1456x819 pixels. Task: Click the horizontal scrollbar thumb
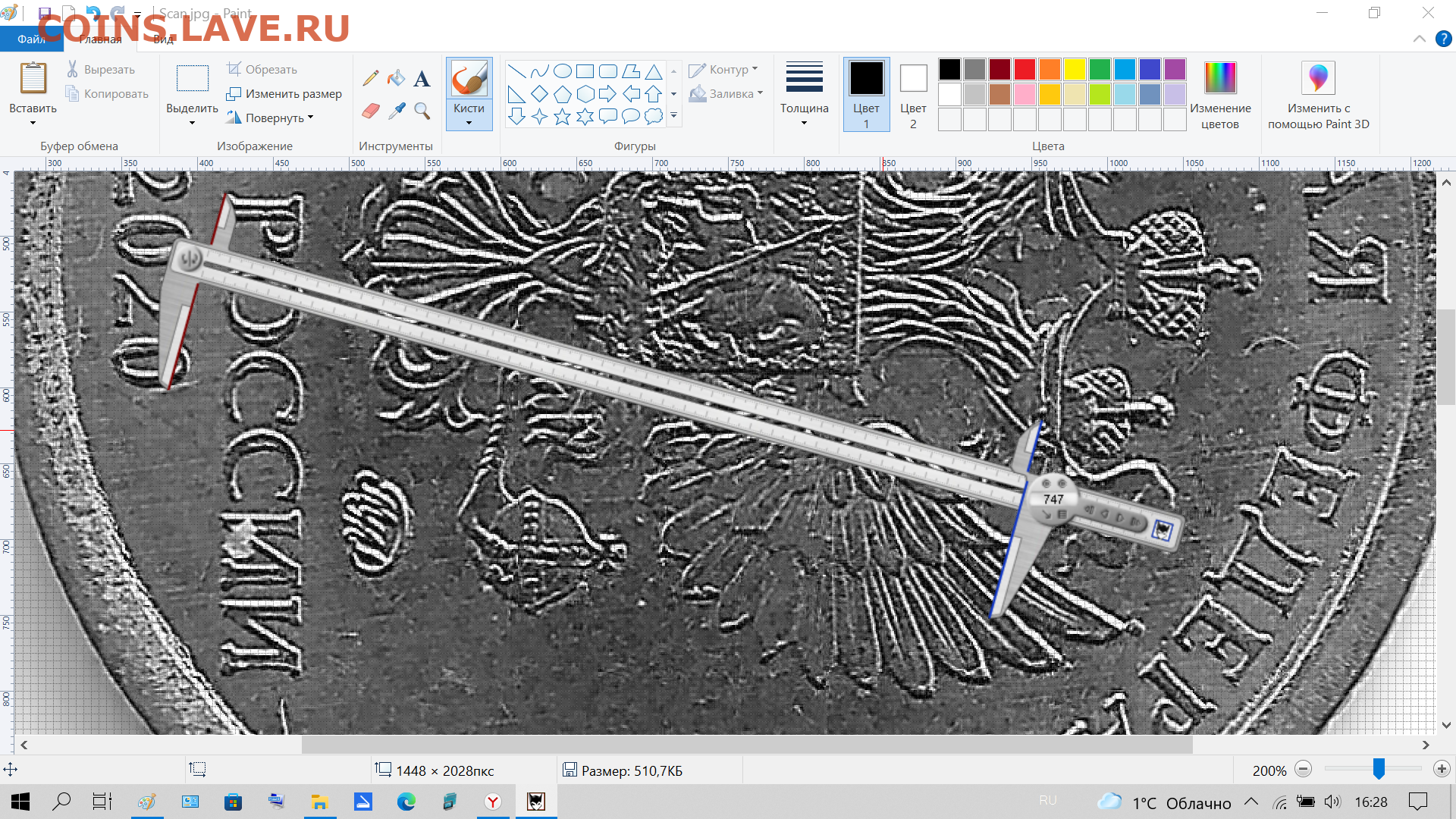[x=747, y=745]
